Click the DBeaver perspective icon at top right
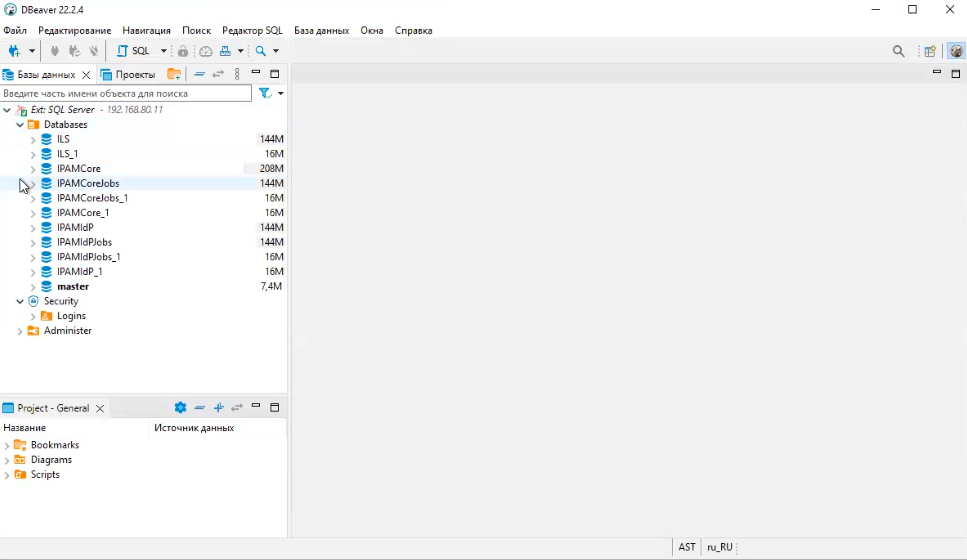 click(956, 52)
